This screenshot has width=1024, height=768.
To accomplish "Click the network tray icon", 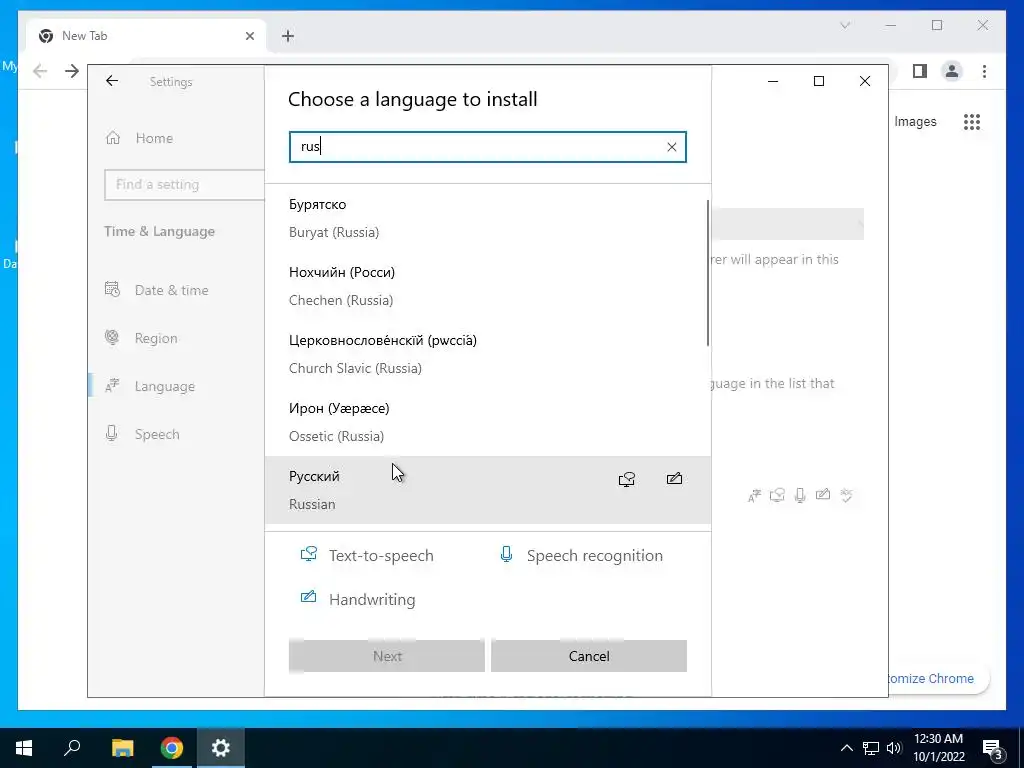I will tap(871, 748).
